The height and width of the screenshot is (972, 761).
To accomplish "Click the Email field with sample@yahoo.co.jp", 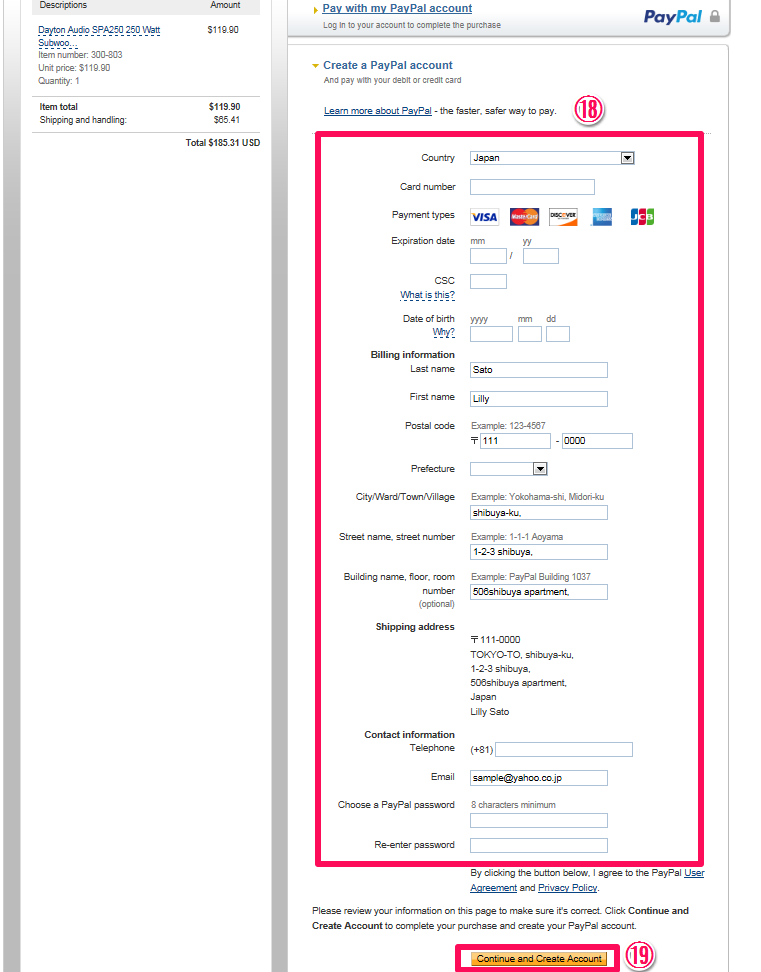I will click(x=539, y=778).
